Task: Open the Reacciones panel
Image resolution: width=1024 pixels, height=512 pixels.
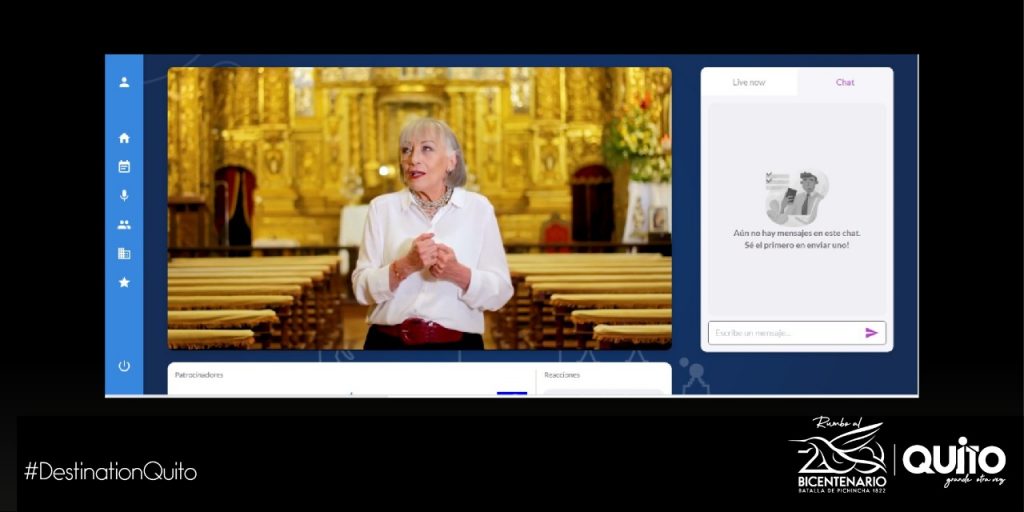Action: point(562,375)
